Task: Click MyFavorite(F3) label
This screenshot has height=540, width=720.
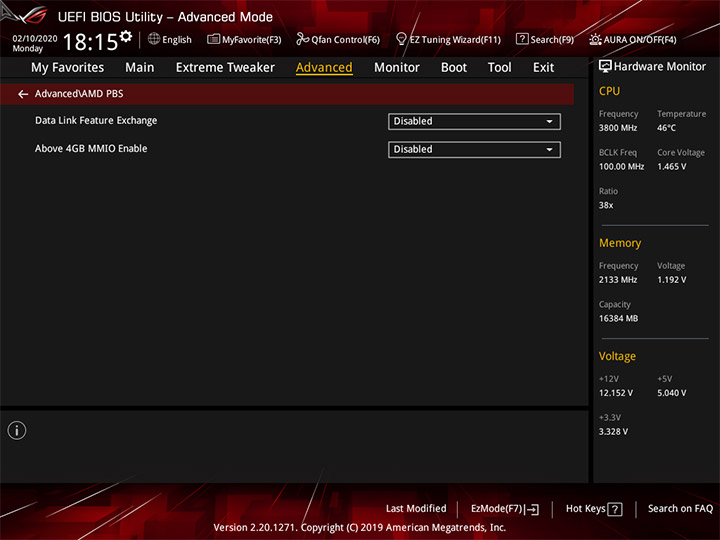Action: point(252,40)
